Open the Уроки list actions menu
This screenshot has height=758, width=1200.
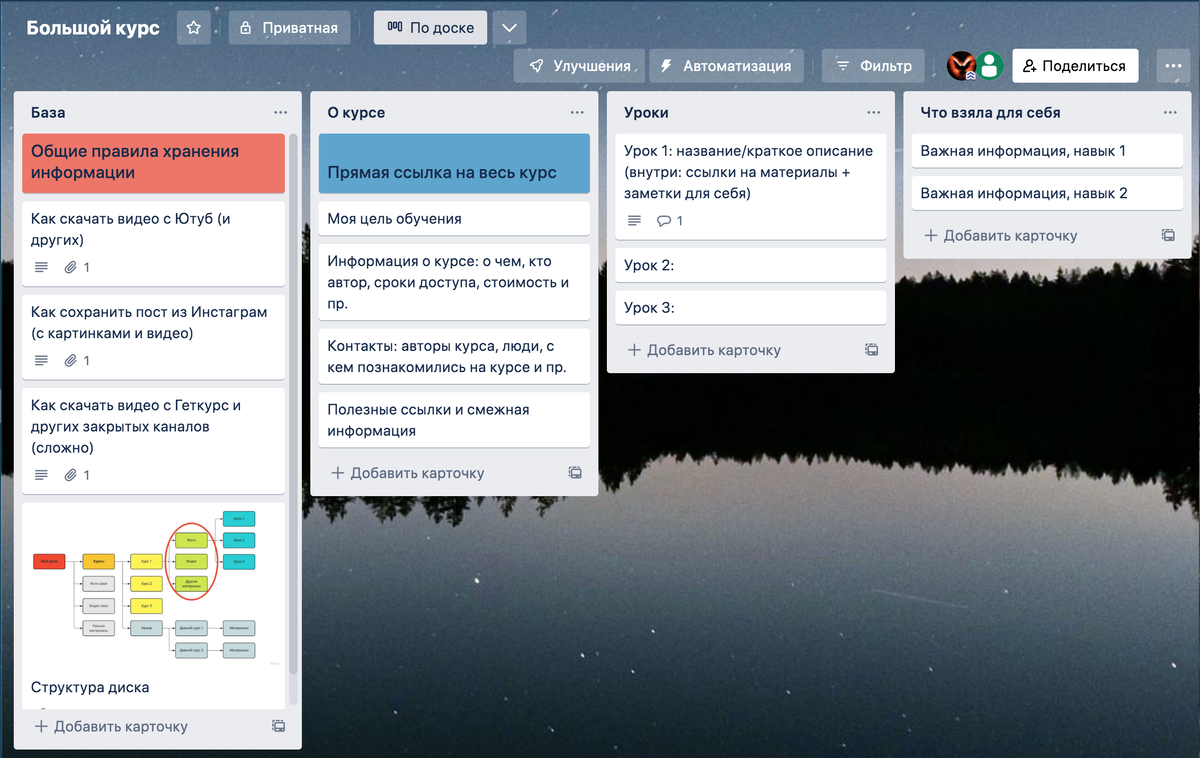[x=874, y=113]
